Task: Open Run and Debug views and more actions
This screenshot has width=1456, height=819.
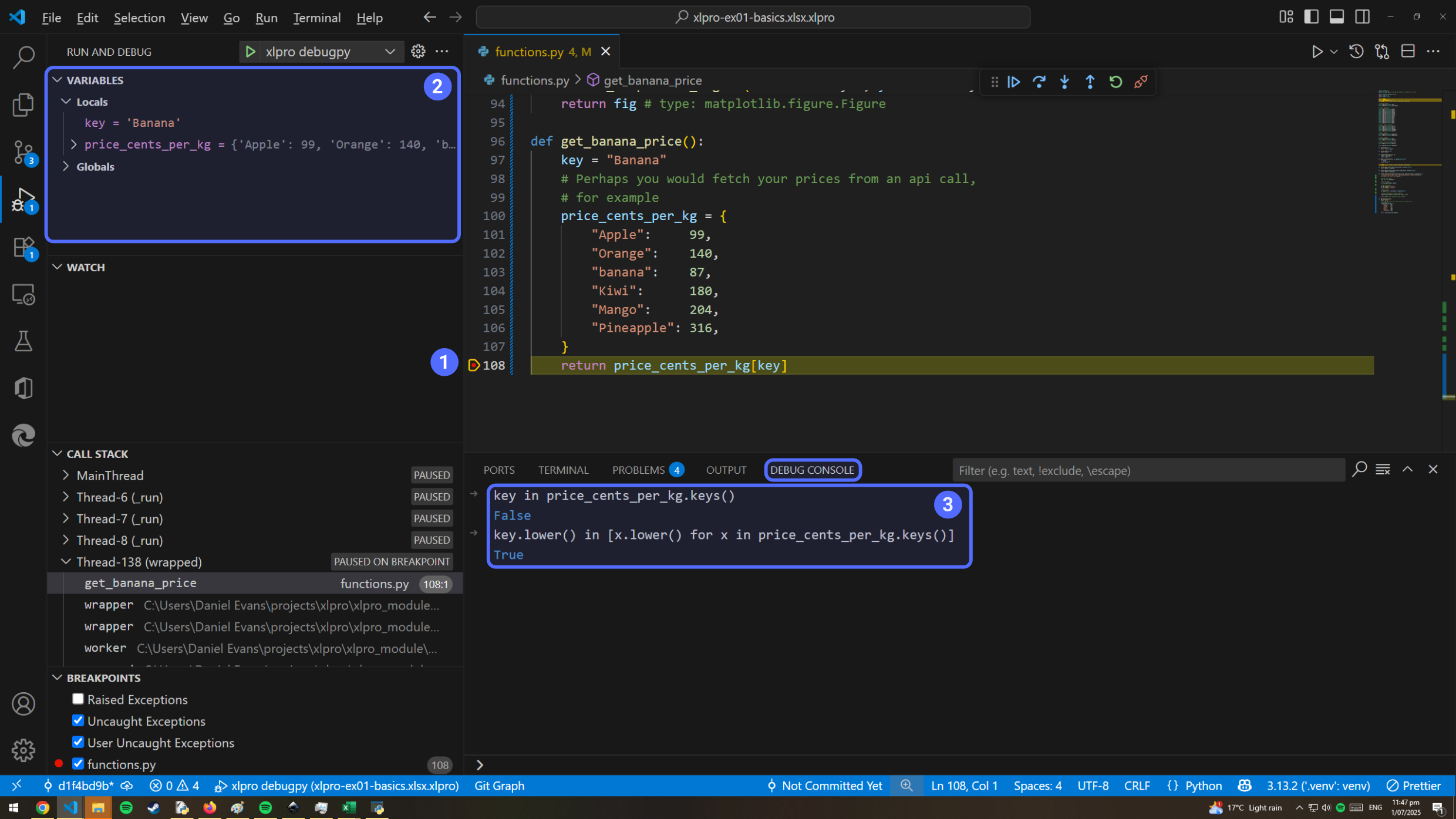Action: (x=442, y=52)
